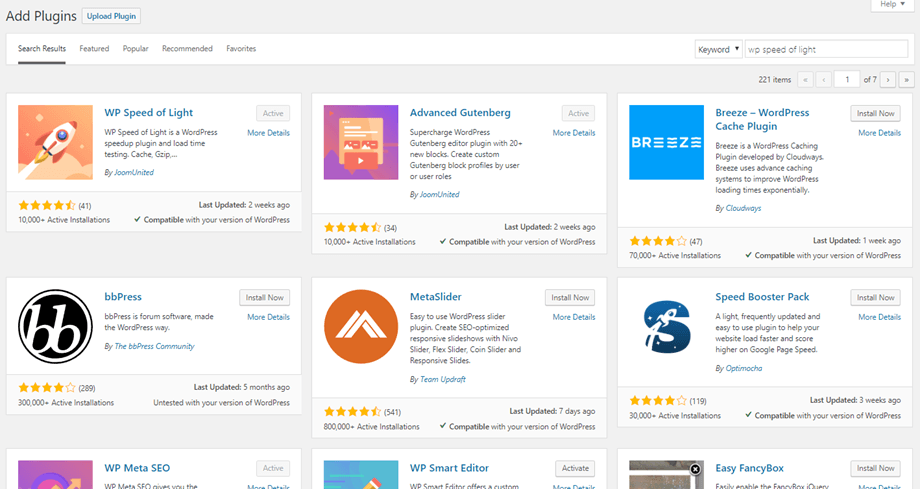Screen dimensions: 920x489
Task: Click the '221 items' count text
Action: point(774,80)
